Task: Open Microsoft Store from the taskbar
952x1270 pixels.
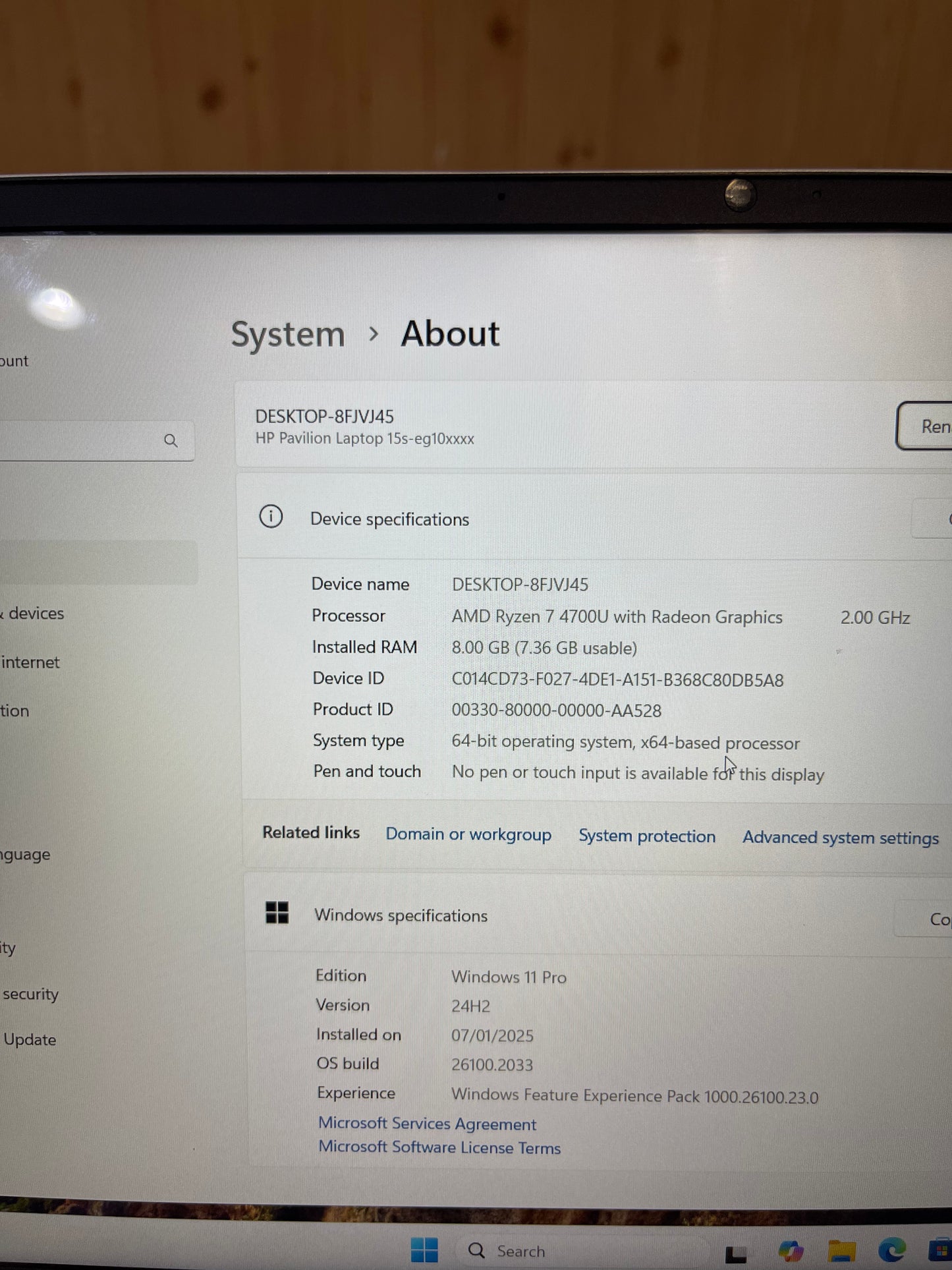Action: (940, 1250)
